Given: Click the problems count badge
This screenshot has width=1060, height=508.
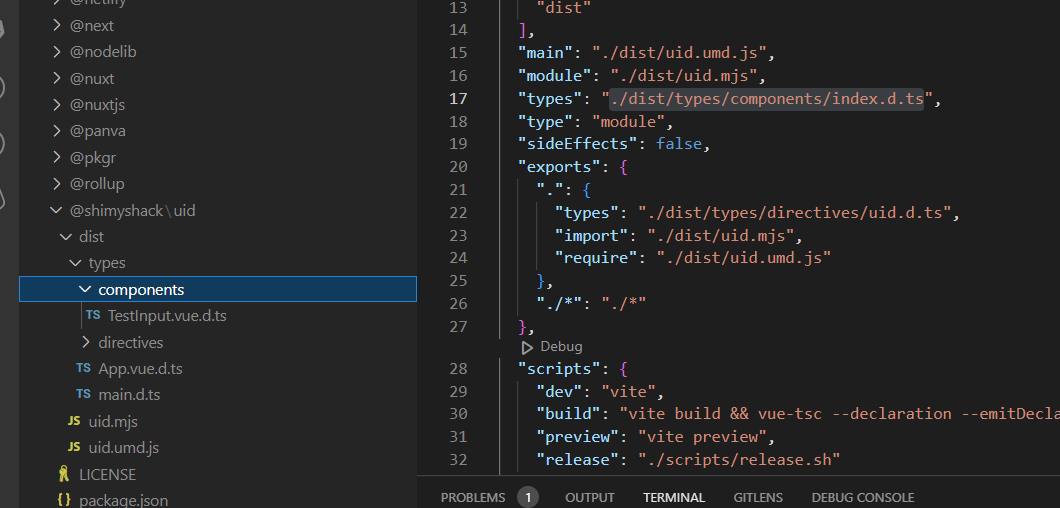Looking at the screenshot, I should [528, 498].
